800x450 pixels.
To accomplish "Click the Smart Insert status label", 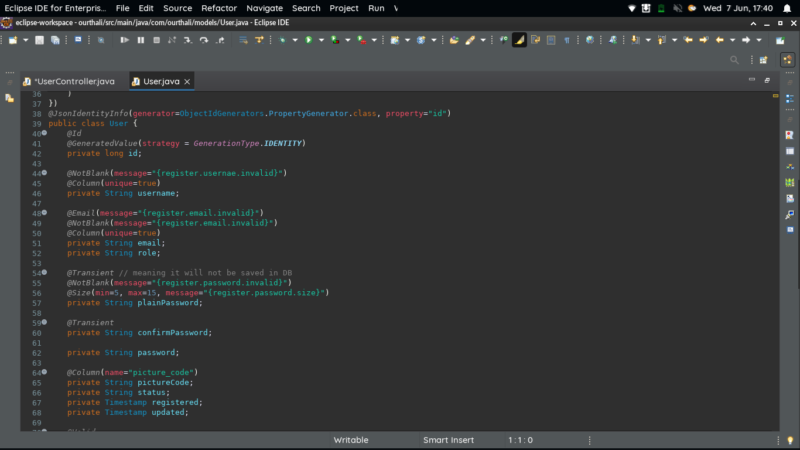I will pyautogui.click(x=449, y=440).
